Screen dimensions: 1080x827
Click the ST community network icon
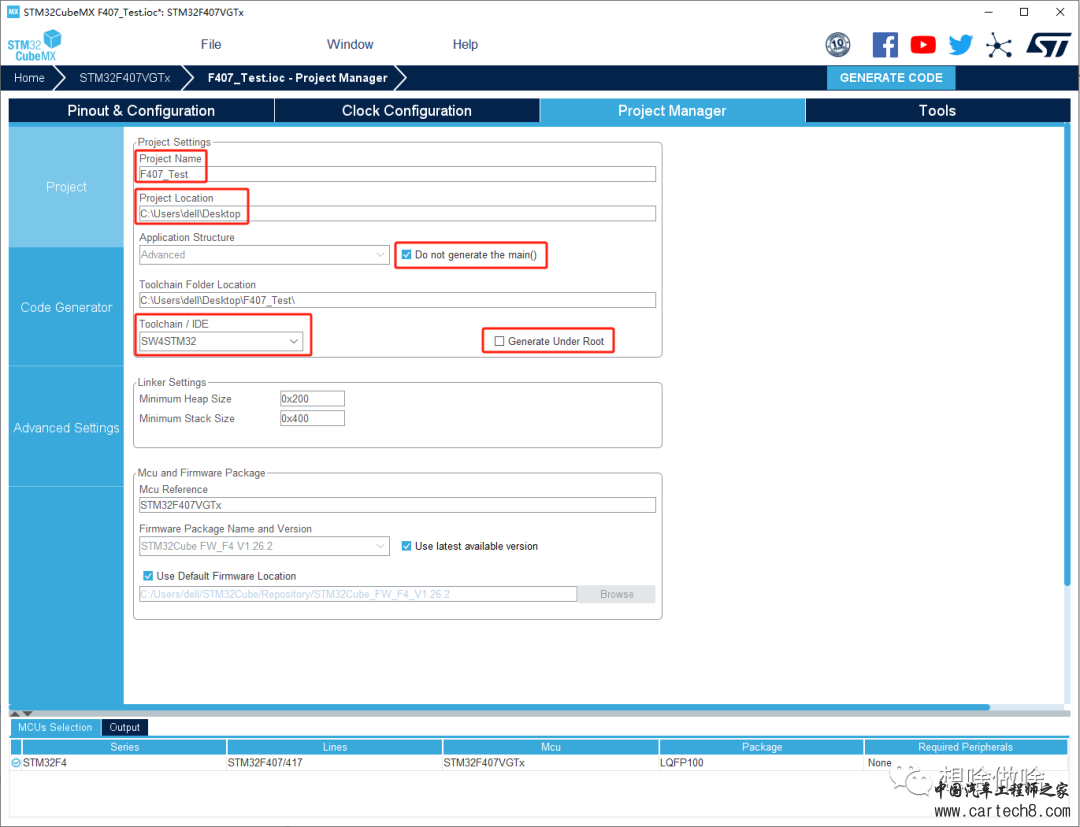click(x=999, y=45)
